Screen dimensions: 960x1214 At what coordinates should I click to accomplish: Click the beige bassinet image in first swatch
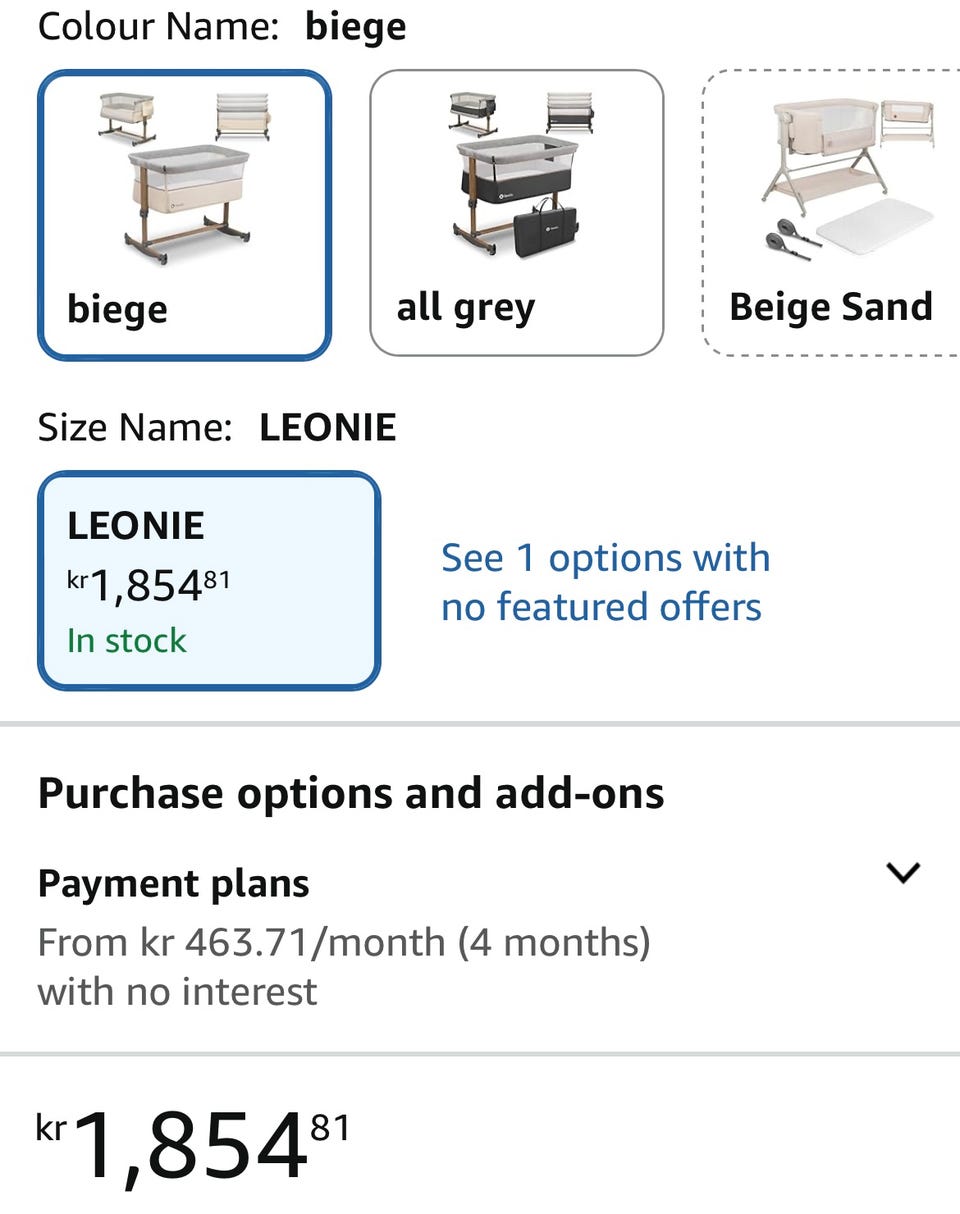pyautogui.click(x=185, y=178)
